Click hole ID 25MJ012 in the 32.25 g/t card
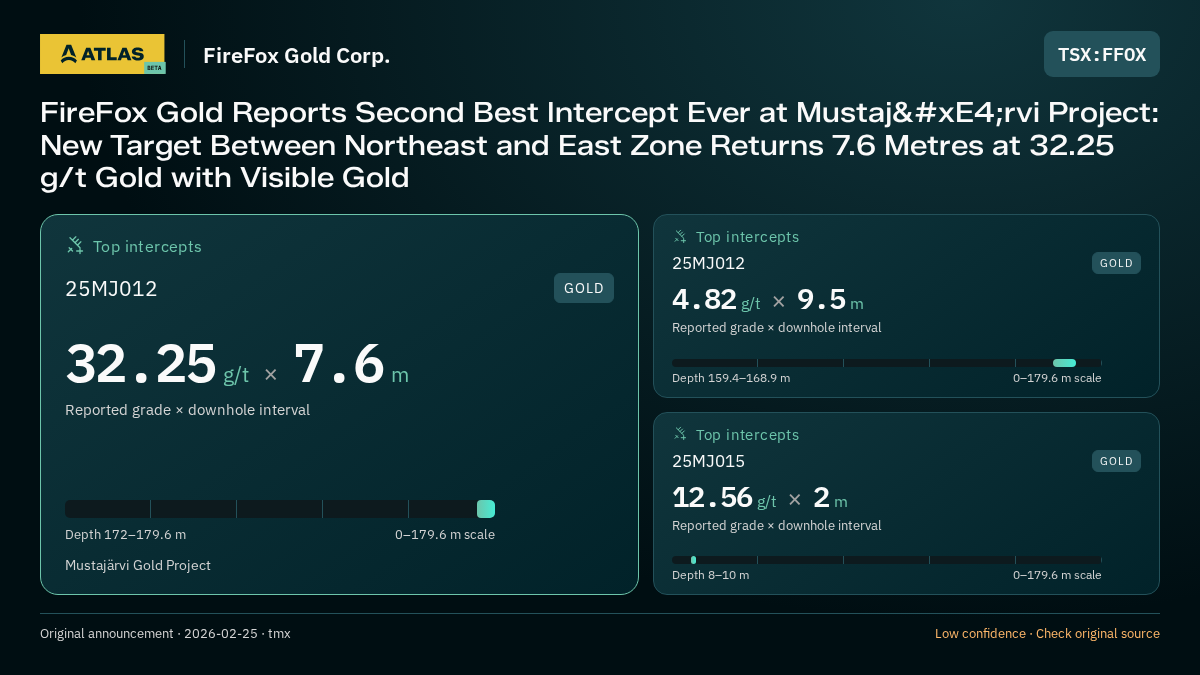Image resolution: width=1200 pixels, height=675 pixels. click(111, 289)
